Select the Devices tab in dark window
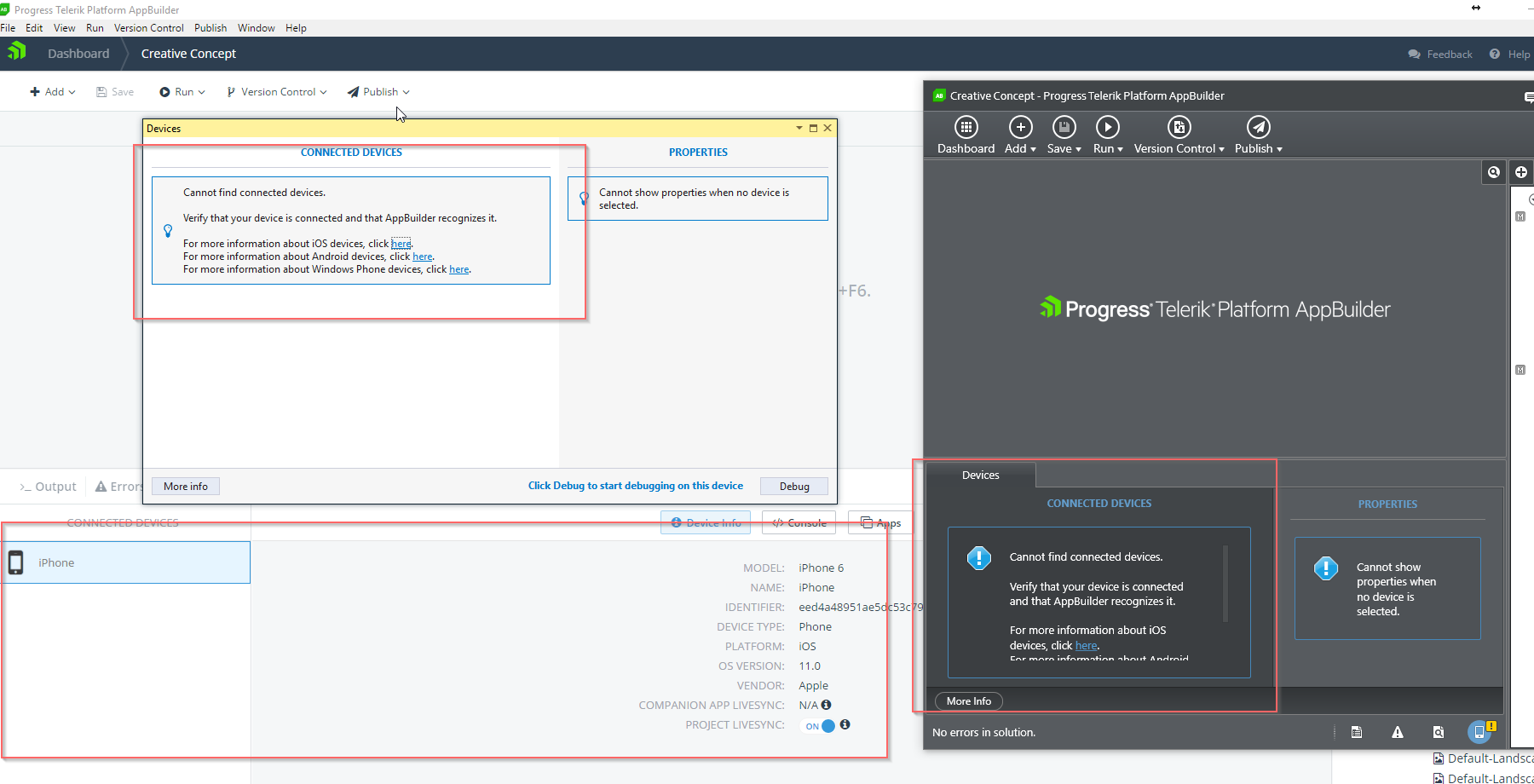The height and width of the screenshot is (784, 1534). 980,475
